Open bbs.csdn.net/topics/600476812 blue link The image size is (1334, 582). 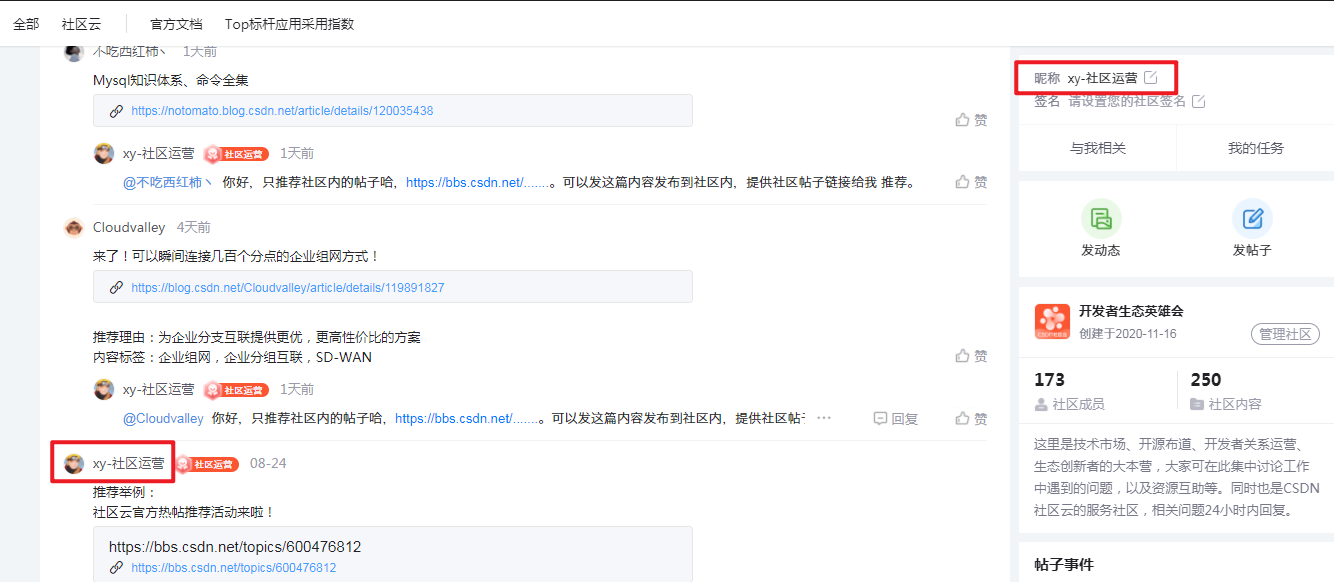pos(234,568)
